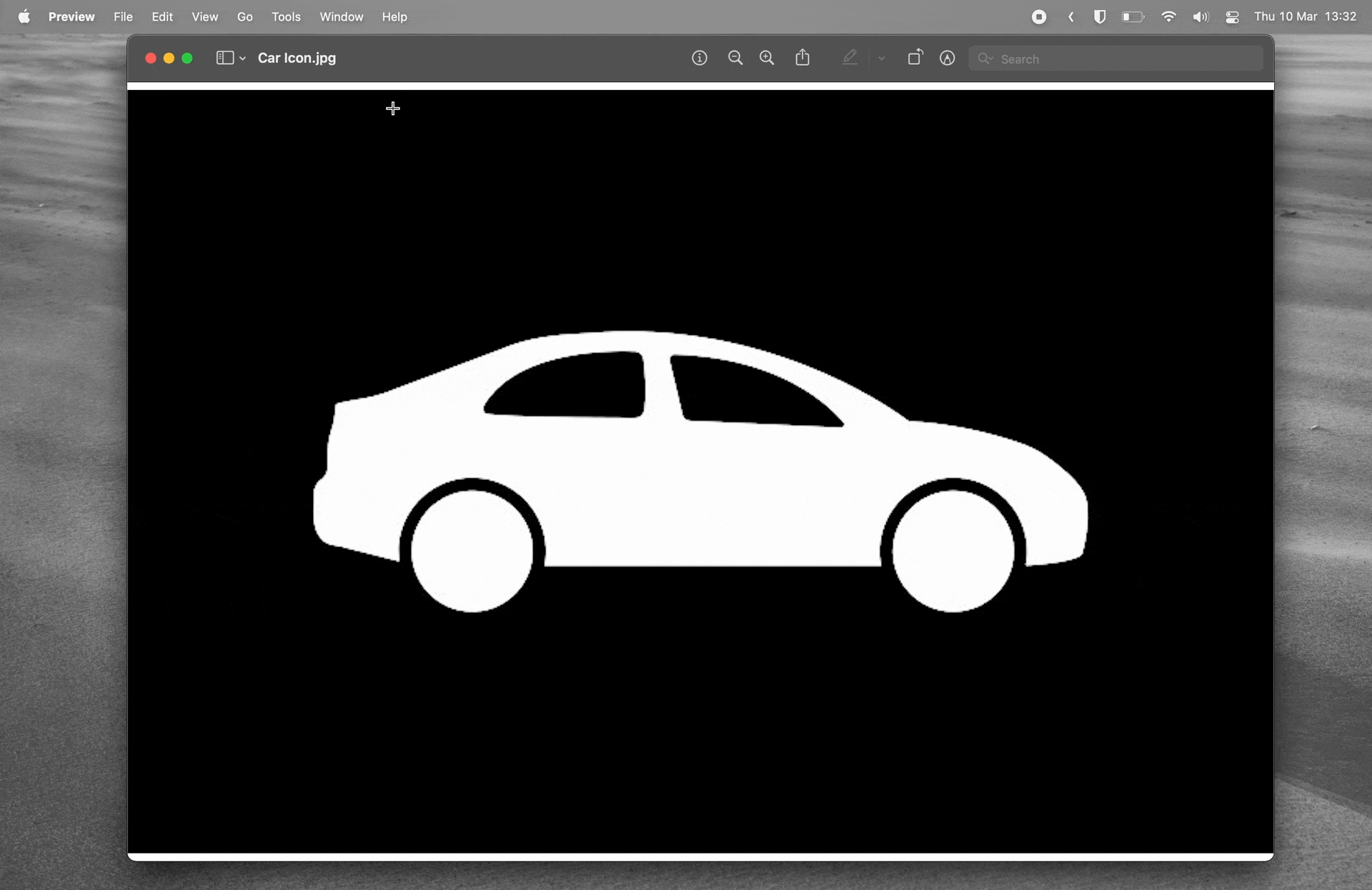
Task: Enable the screen recording status icon
Action: (x=1040, y=17)
